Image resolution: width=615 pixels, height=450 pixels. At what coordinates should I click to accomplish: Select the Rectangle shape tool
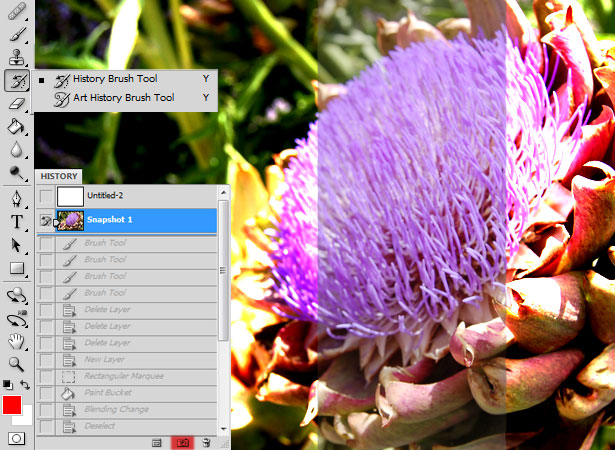[x=17, y=268]
